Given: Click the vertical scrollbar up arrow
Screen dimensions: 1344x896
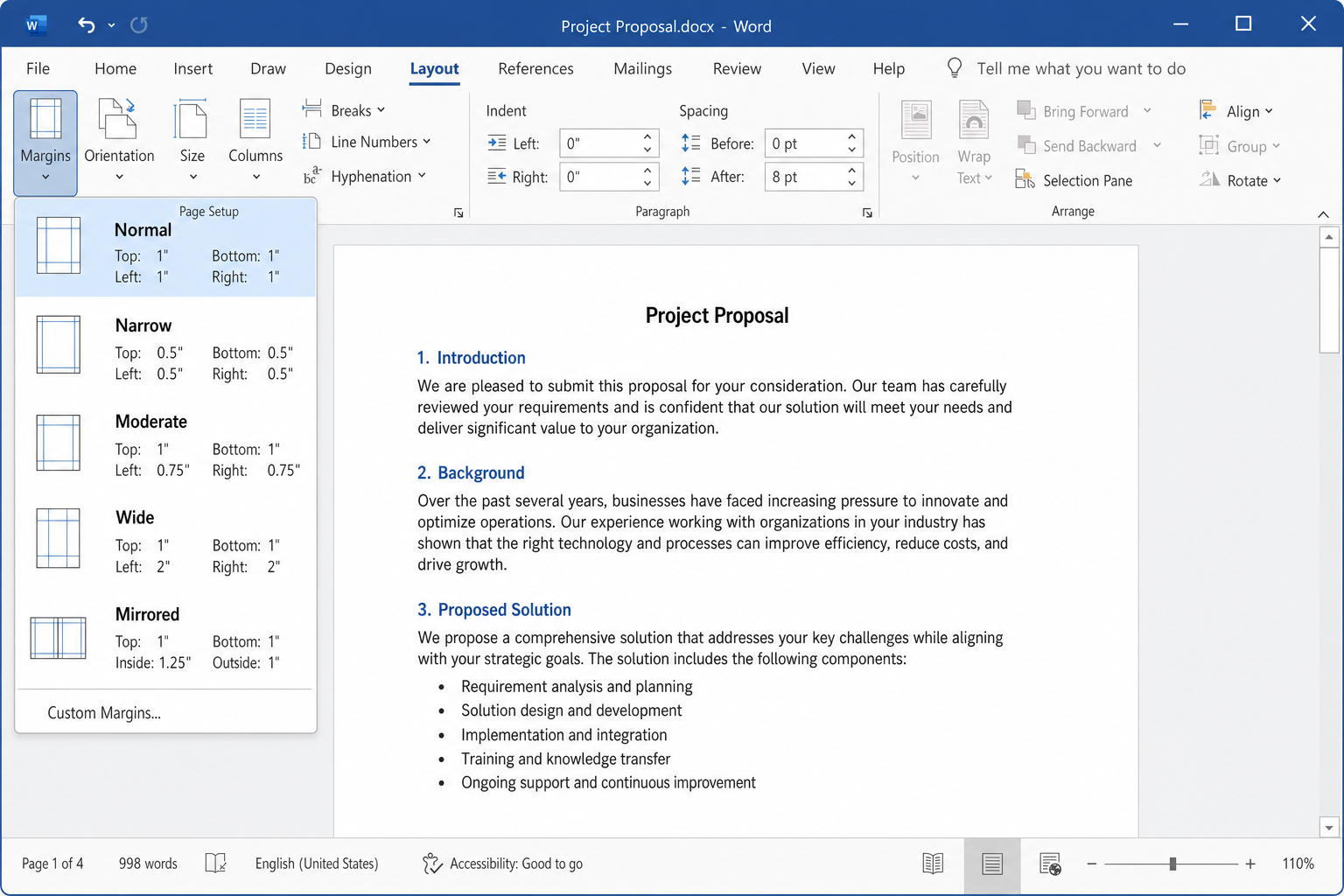Looking at the screenshot, I should [x=1329, y=237].
